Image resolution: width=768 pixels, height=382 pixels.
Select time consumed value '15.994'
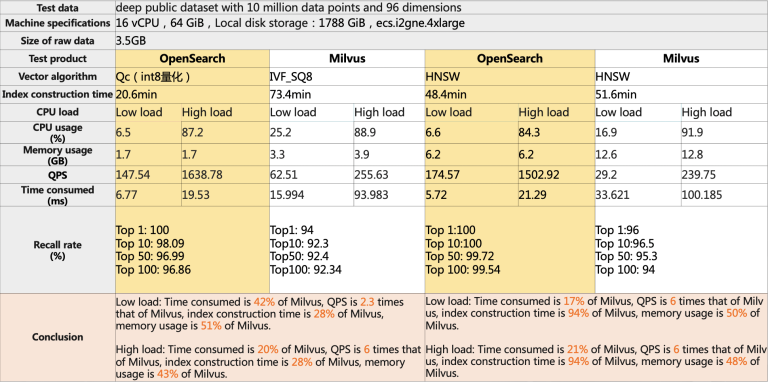(x=287, y=195)
